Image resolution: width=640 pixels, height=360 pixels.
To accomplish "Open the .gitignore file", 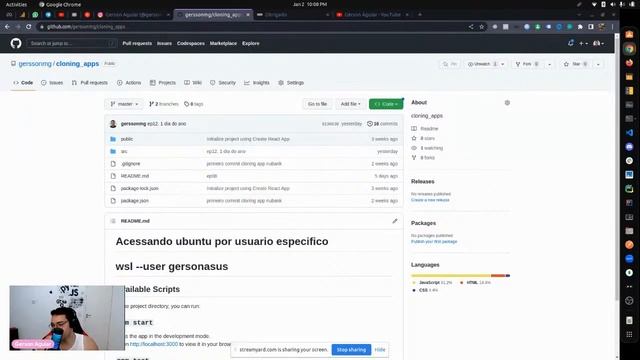I will pos(131,164).
